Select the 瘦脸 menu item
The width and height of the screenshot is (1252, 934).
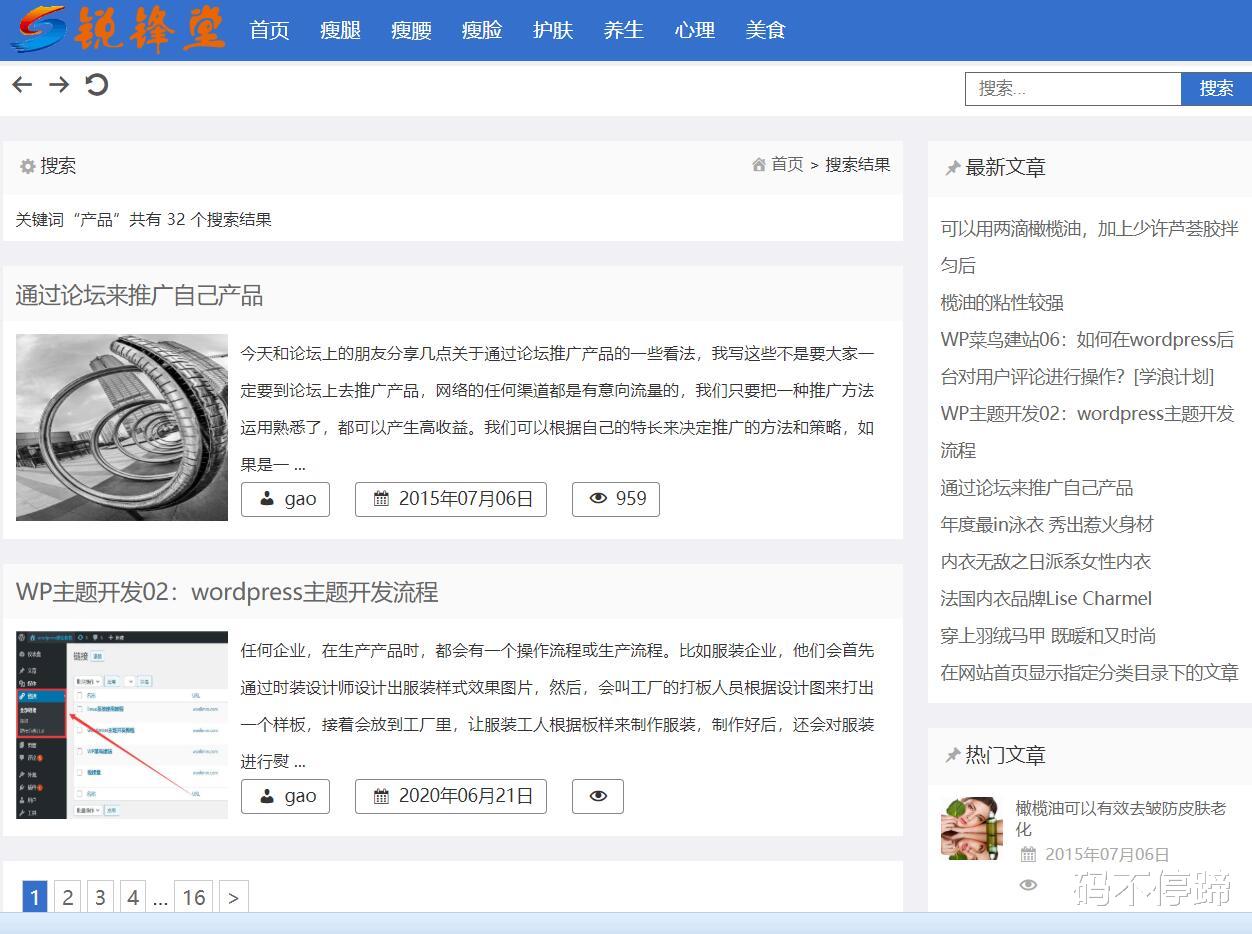[481, 30]
